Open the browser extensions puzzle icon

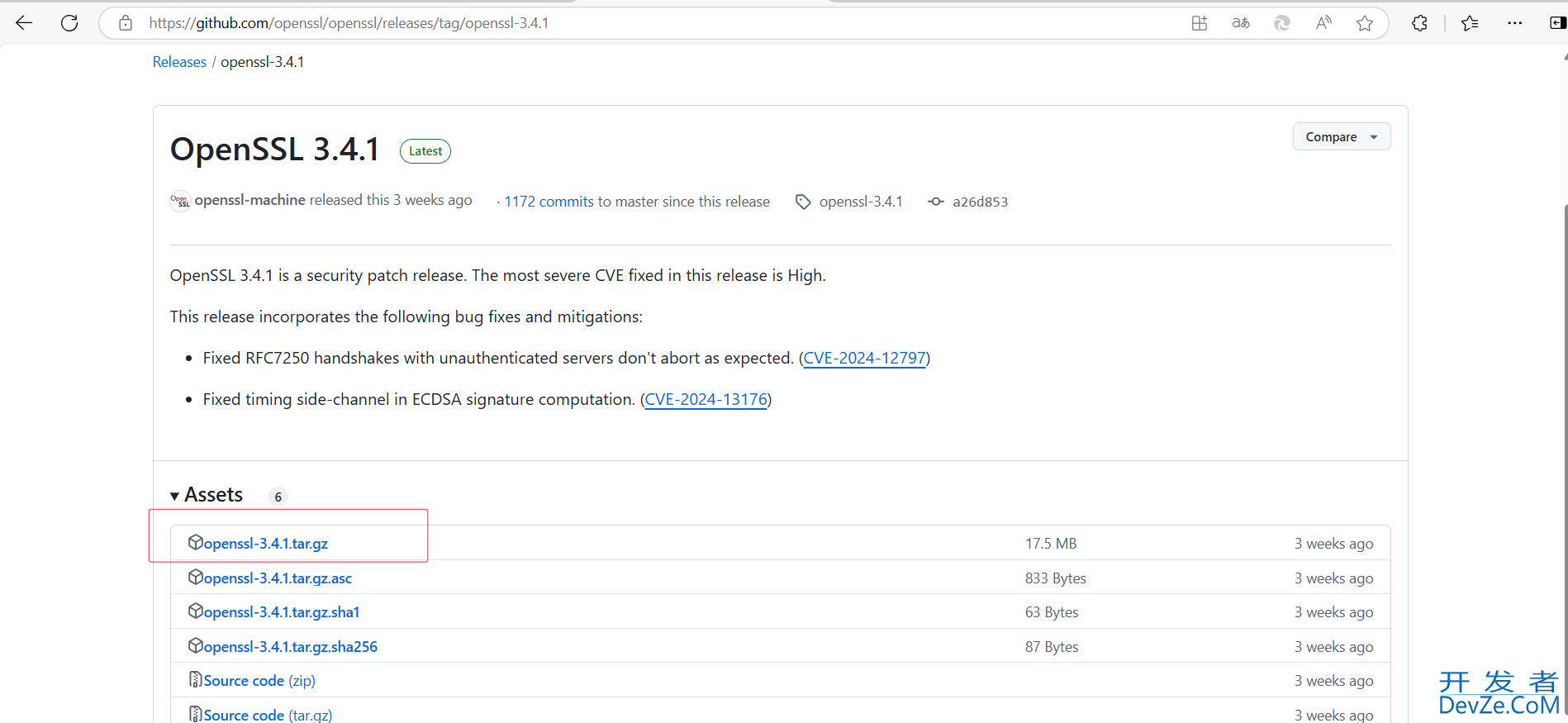[x=1419, y=23]
